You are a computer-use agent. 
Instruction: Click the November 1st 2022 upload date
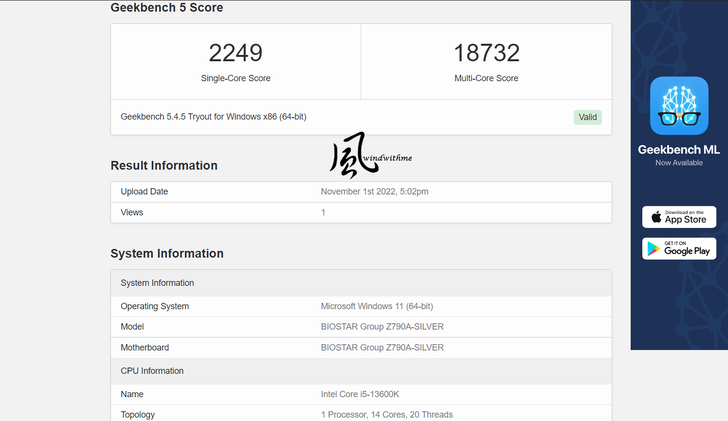click(375, 192)
